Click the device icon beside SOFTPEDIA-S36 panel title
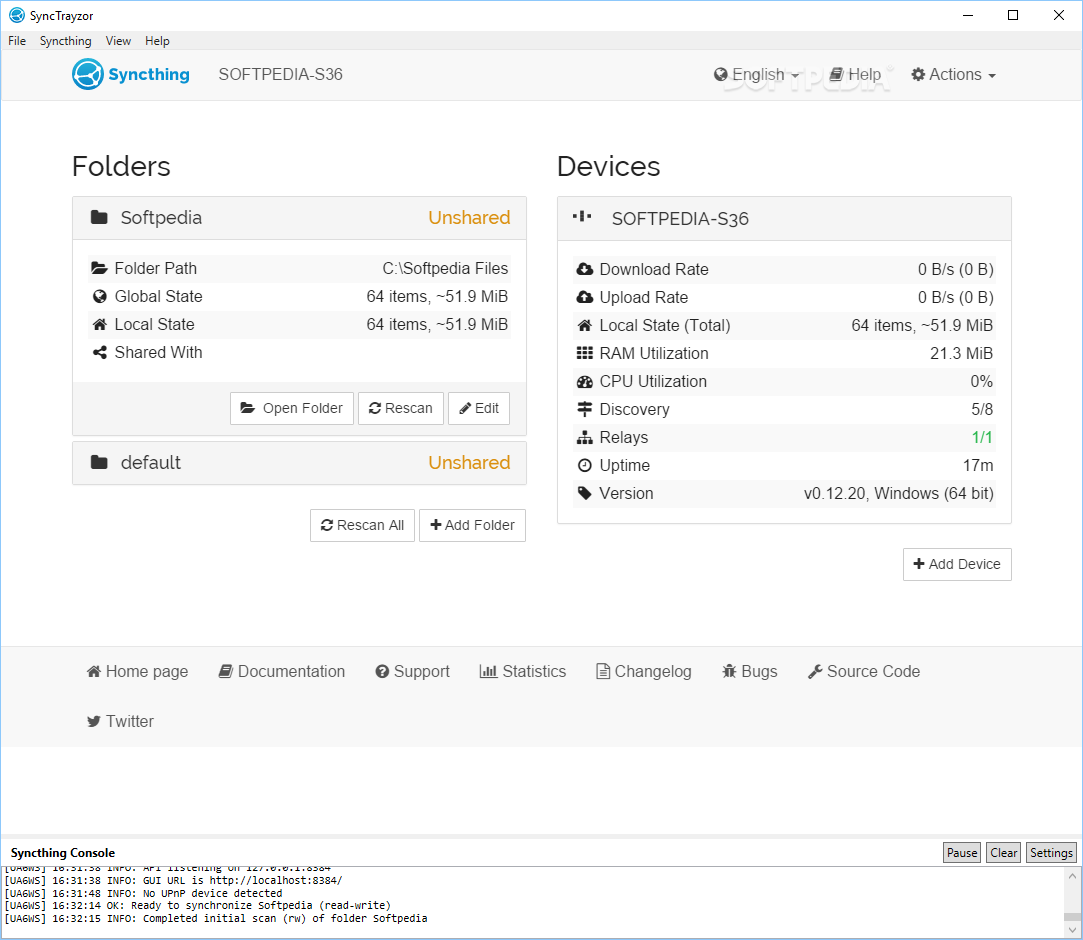The width and height of the screenshot is (1083, 940). (582, 217)
